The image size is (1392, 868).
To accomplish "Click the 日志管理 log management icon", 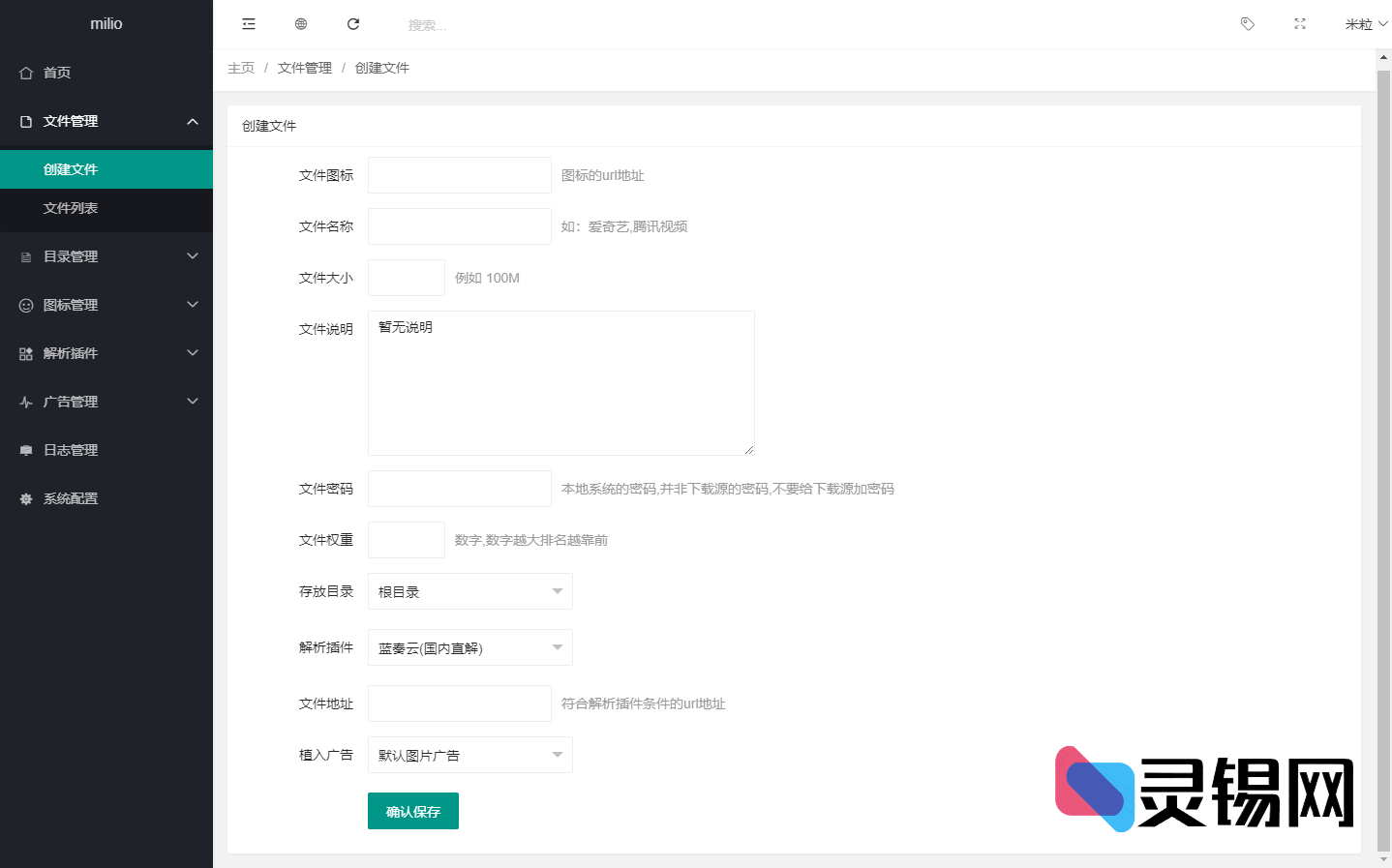I will 23,449.
